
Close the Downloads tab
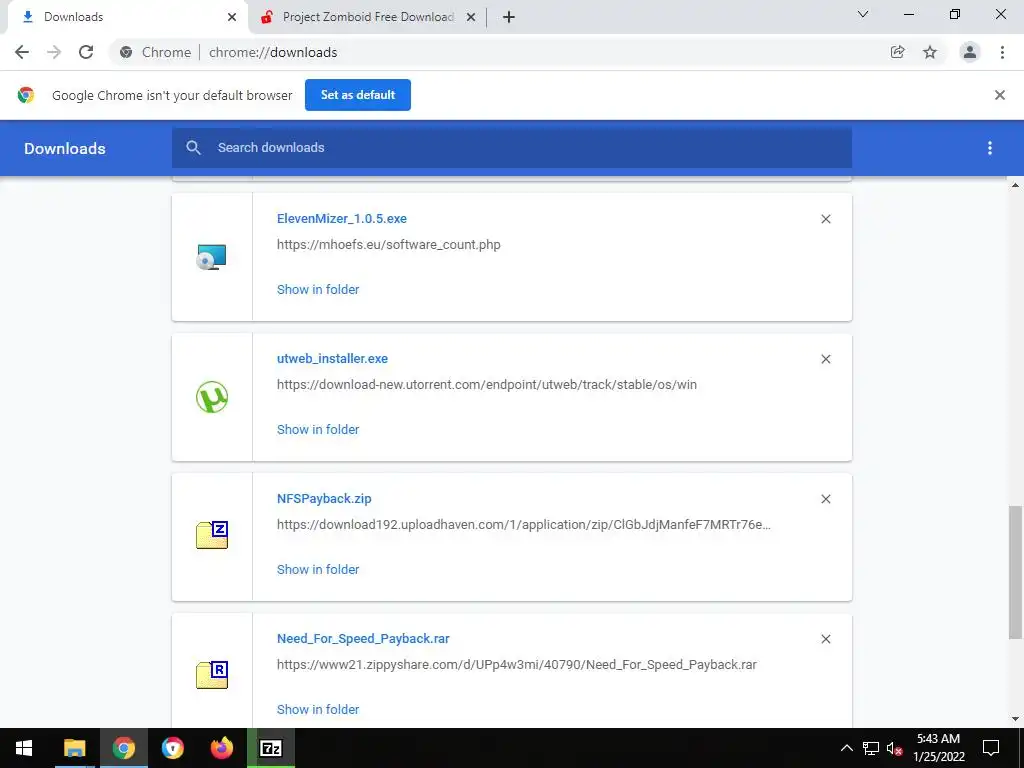(x=232, y=17)
